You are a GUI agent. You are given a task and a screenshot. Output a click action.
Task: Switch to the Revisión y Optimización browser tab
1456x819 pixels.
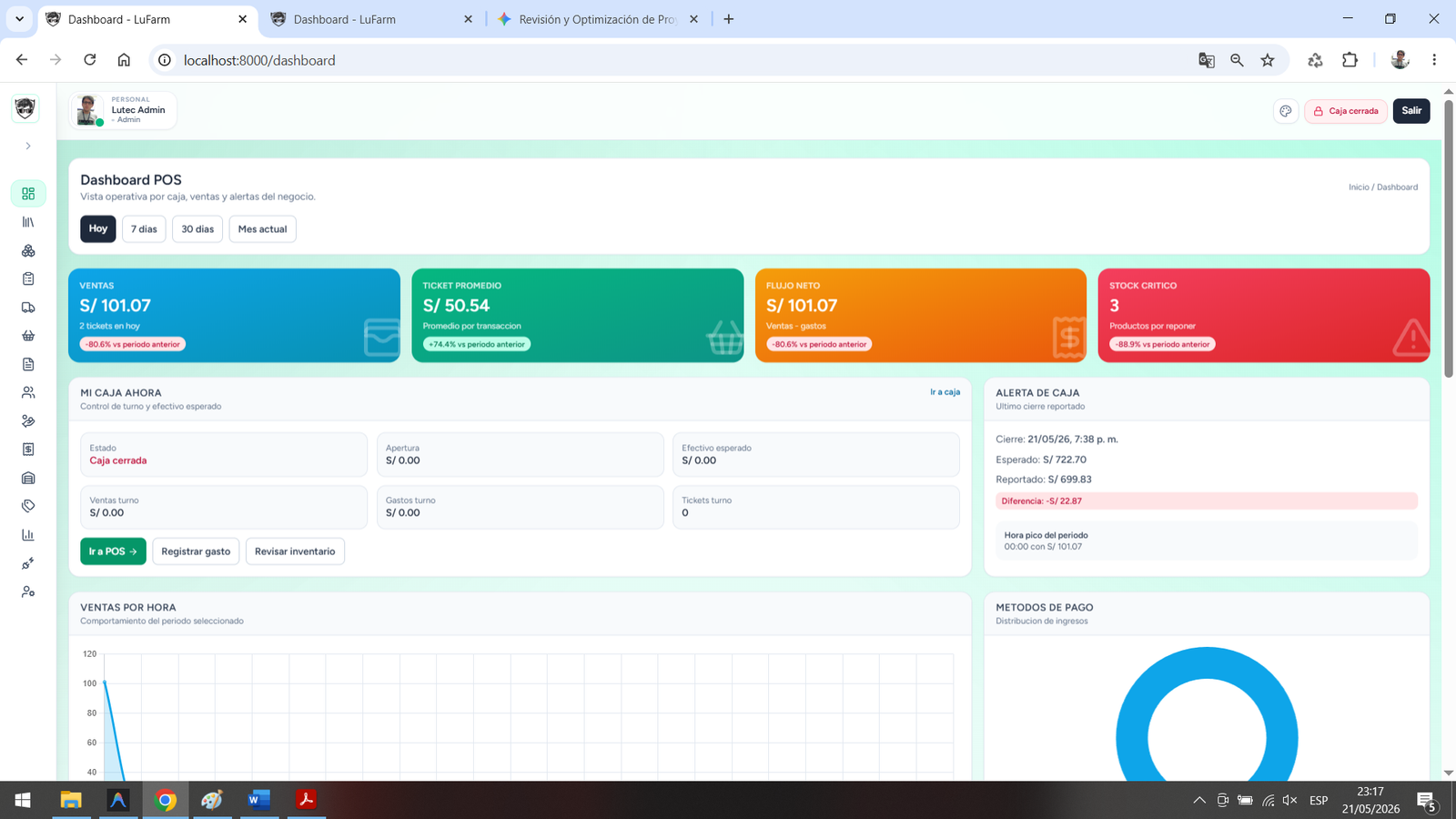[599, 19]
